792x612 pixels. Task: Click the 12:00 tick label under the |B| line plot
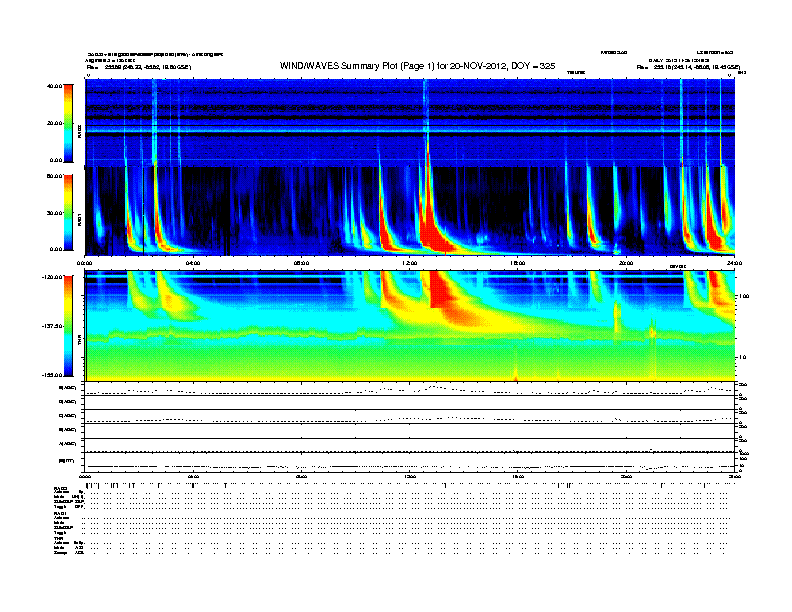(x=410, y=476)
